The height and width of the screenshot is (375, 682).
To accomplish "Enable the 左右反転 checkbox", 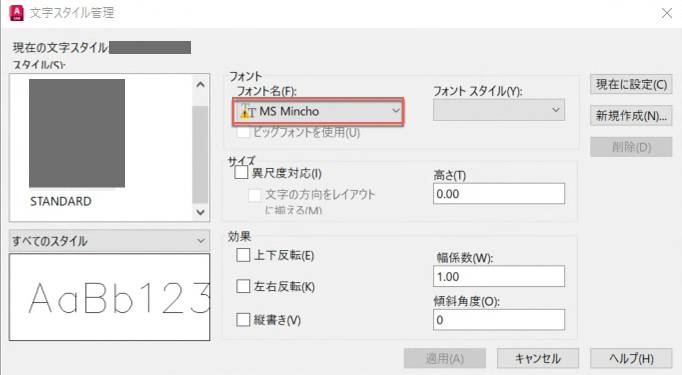I will pyautogui.click(x=243, y=286).
